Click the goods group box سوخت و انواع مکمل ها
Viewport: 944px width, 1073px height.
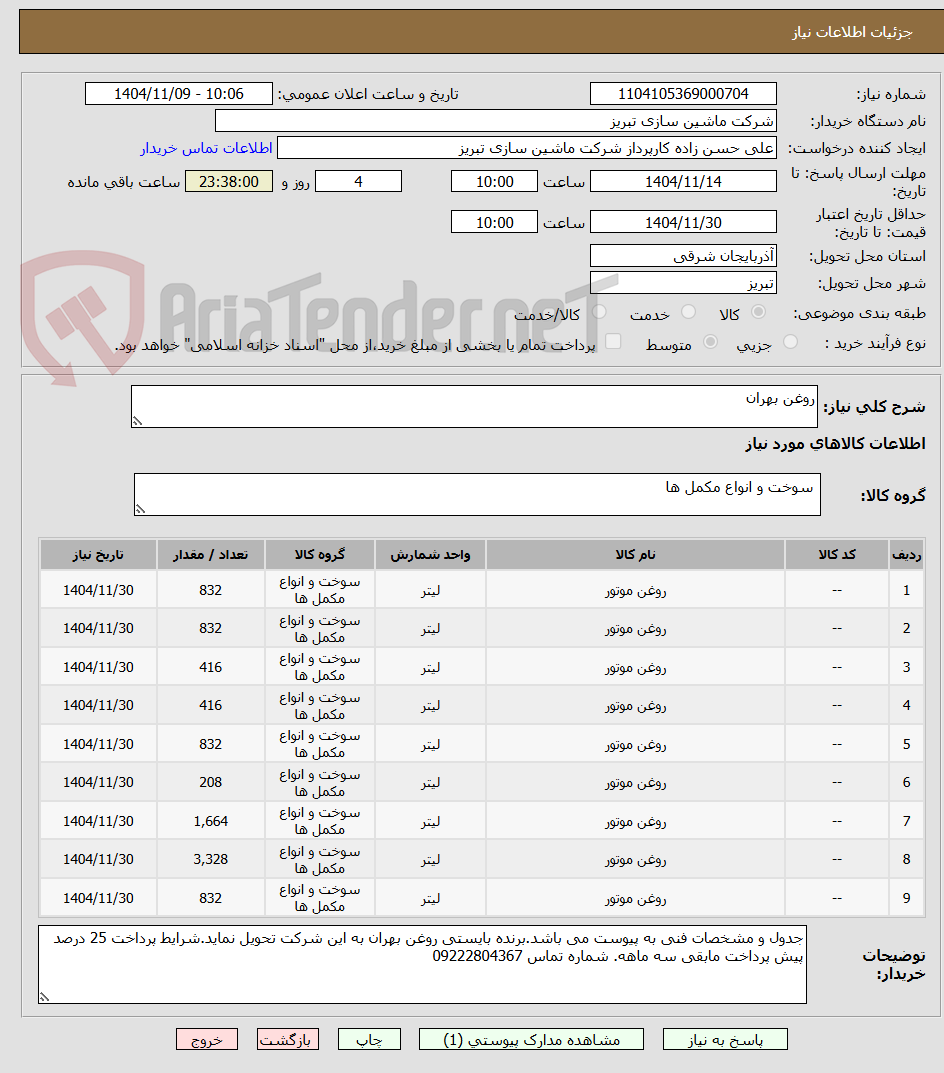tap(477, 494)
